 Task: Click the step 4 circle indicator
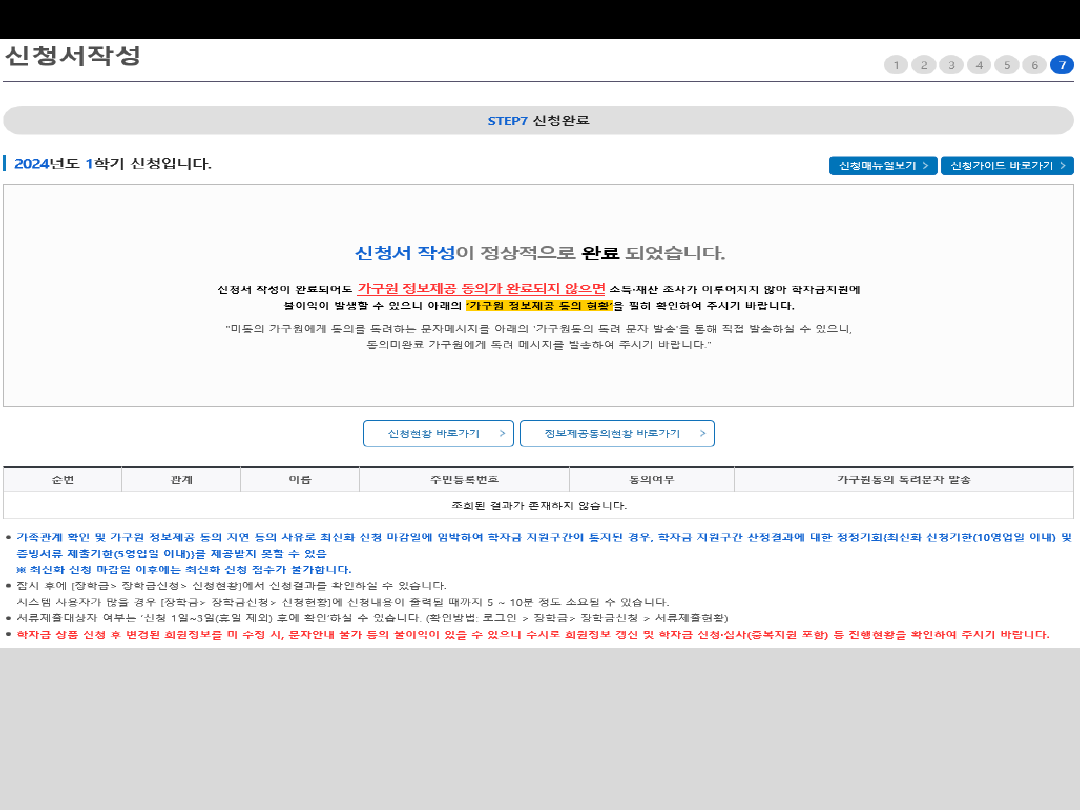pyautogui.click(x=979, y=65)
